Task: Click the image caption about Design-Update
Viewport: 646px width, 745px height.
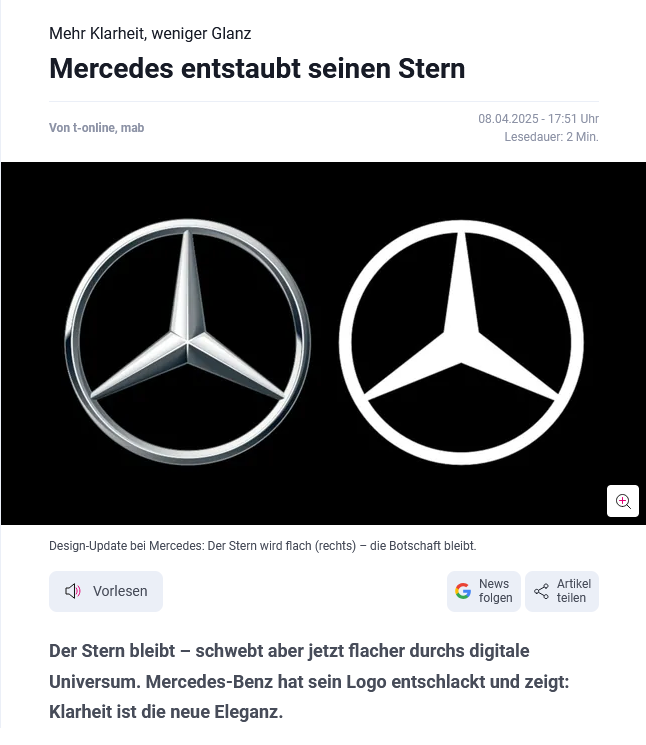Action: [x=263, y=546]
